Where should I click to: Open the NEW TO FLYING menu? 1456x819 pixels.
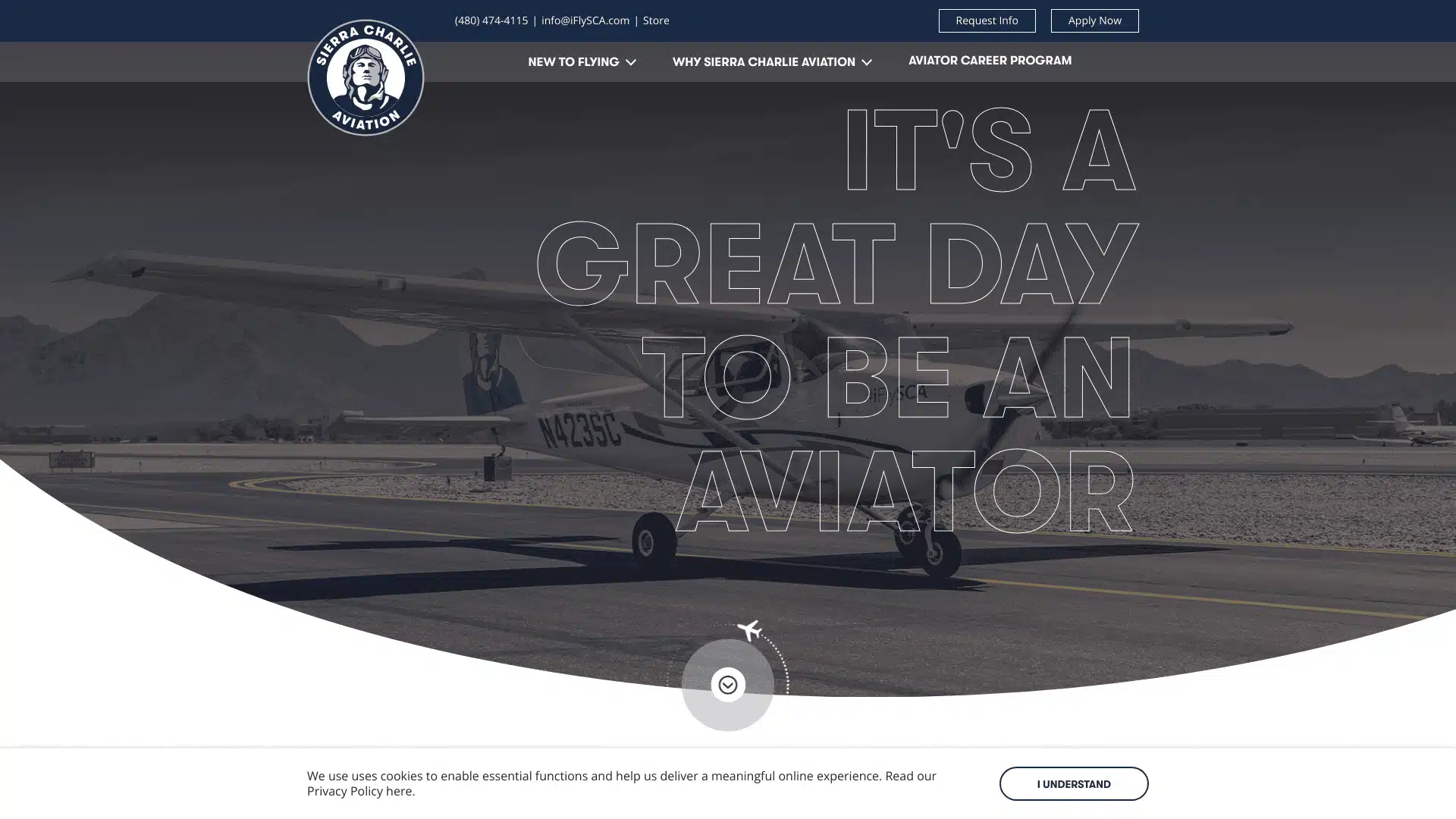point(573,62)
